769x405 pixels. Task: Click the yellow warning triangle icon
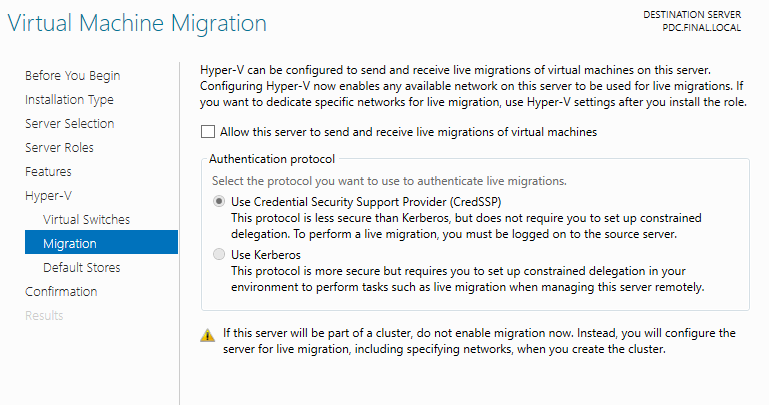click(207, 335)
